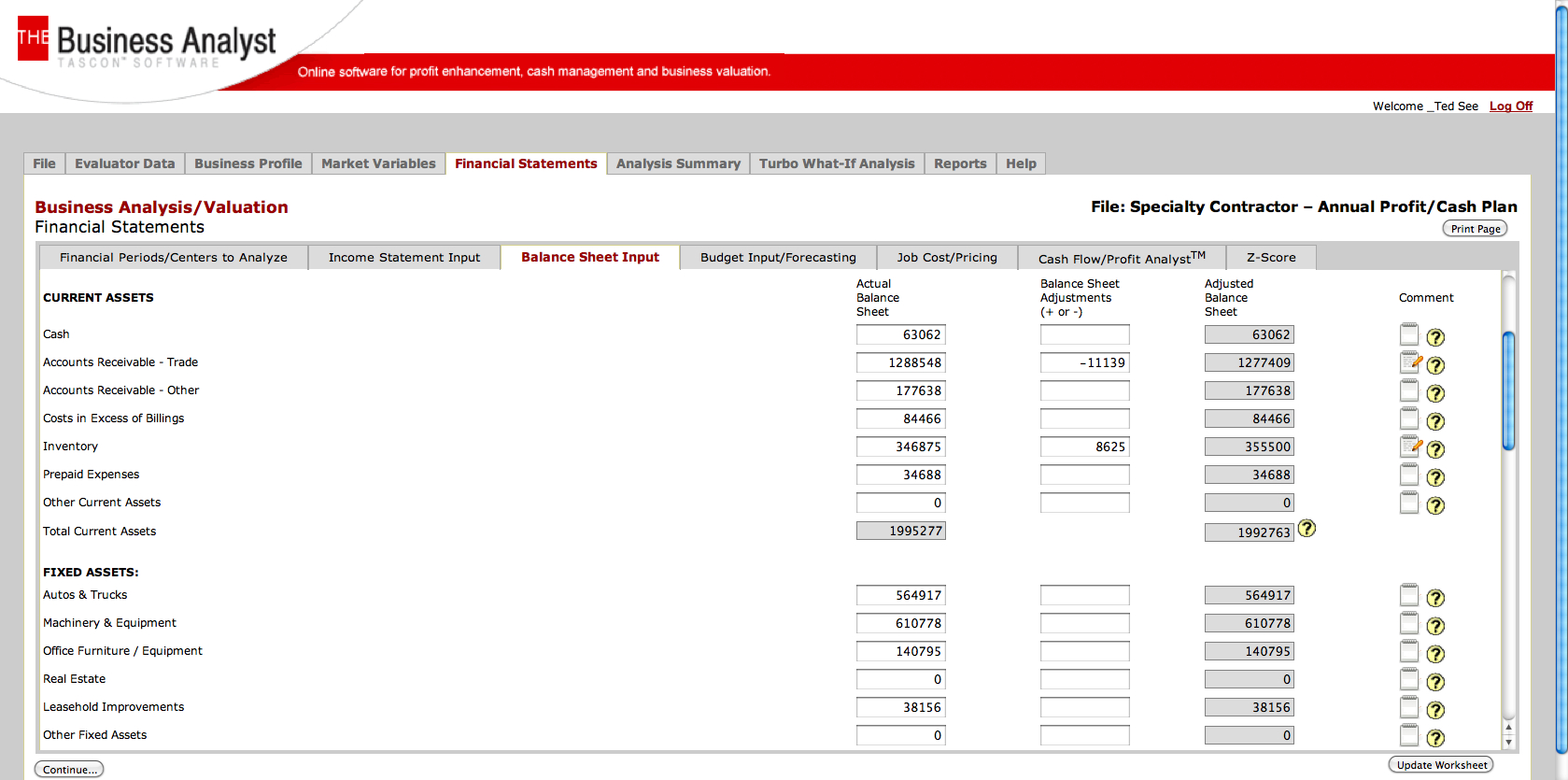This screenshot has width=1568, height=780.
Task: Open help icon for Other Fixed Assets
Action: coord(1435,738)
